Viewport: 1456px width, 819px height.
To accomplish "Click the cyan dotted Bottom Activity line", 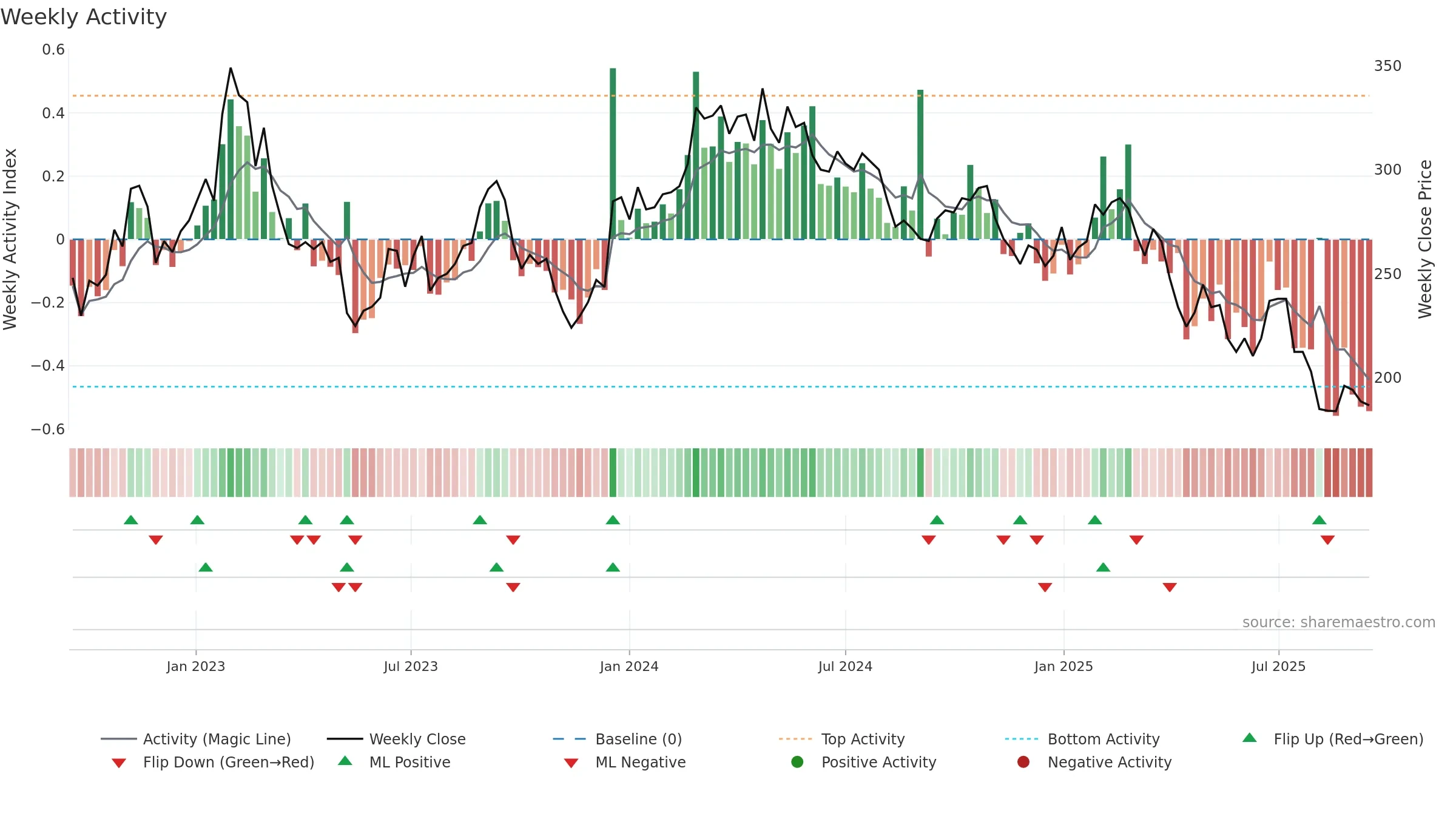I will pos(721,386).
